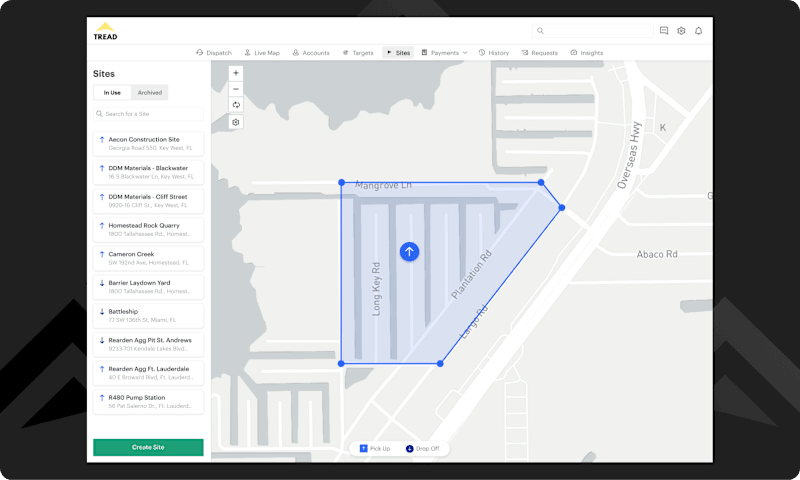Click pickup arrow icon on Cameron Creek

102,254
